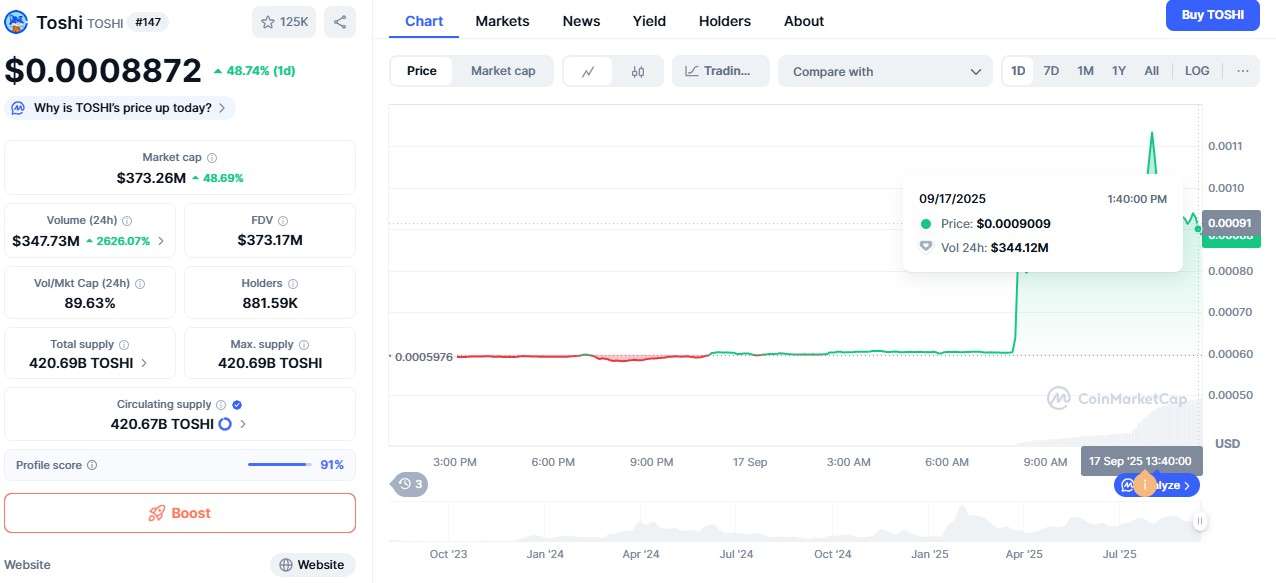Image resolution: width=1276 pixels, height=583 pixels.
Task: Switch to the Holders tab
Action: pyautogui.click(x=725, y=21)
